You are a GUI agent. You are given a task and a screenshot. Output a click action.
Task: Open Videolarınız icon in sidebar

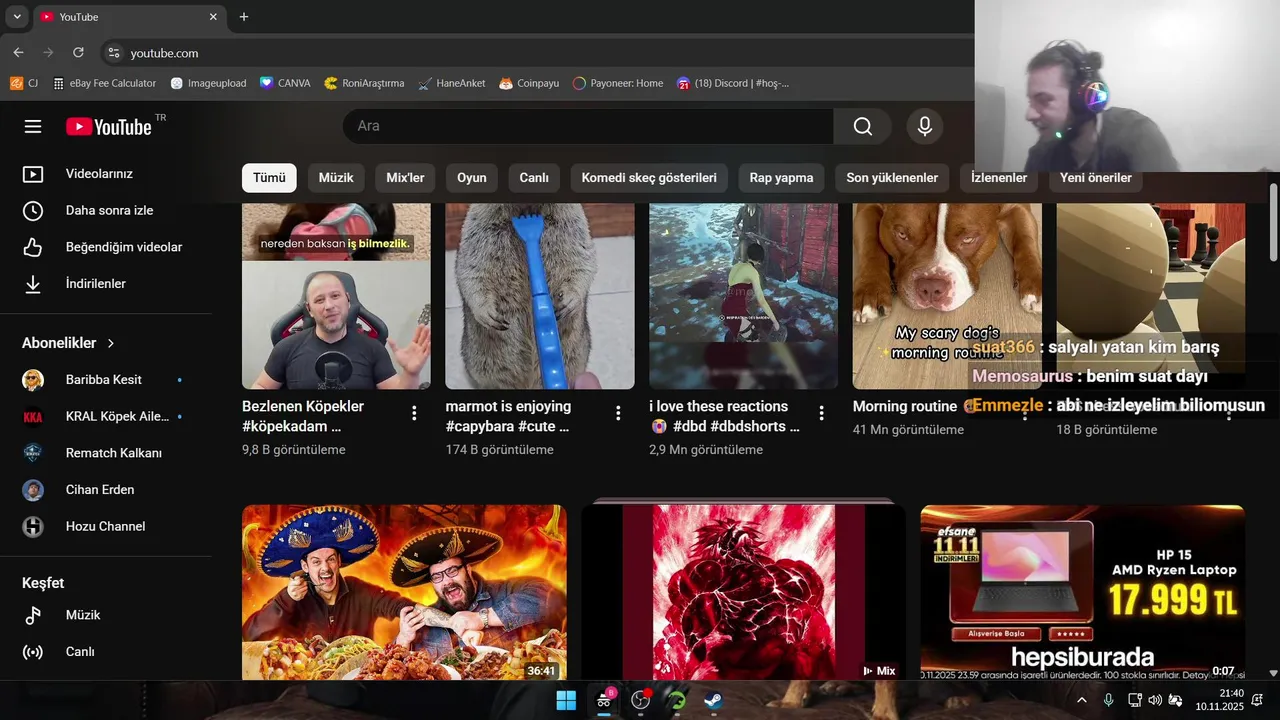click(x=33, y=174)
